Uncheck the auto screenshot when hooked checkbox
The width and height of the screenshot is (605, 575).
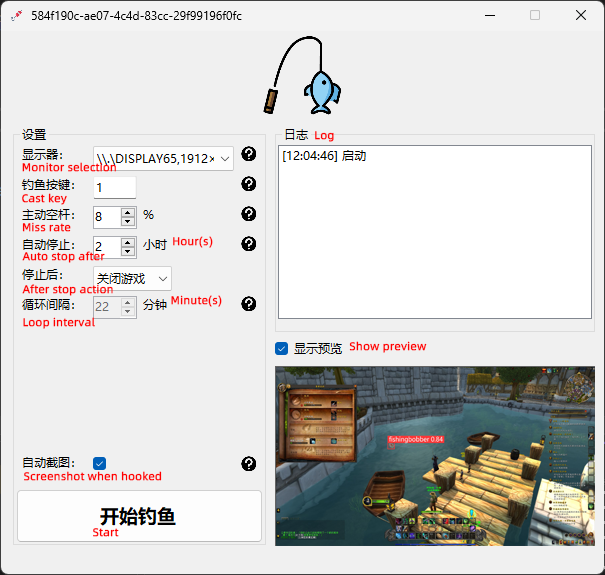pos(100,463)
